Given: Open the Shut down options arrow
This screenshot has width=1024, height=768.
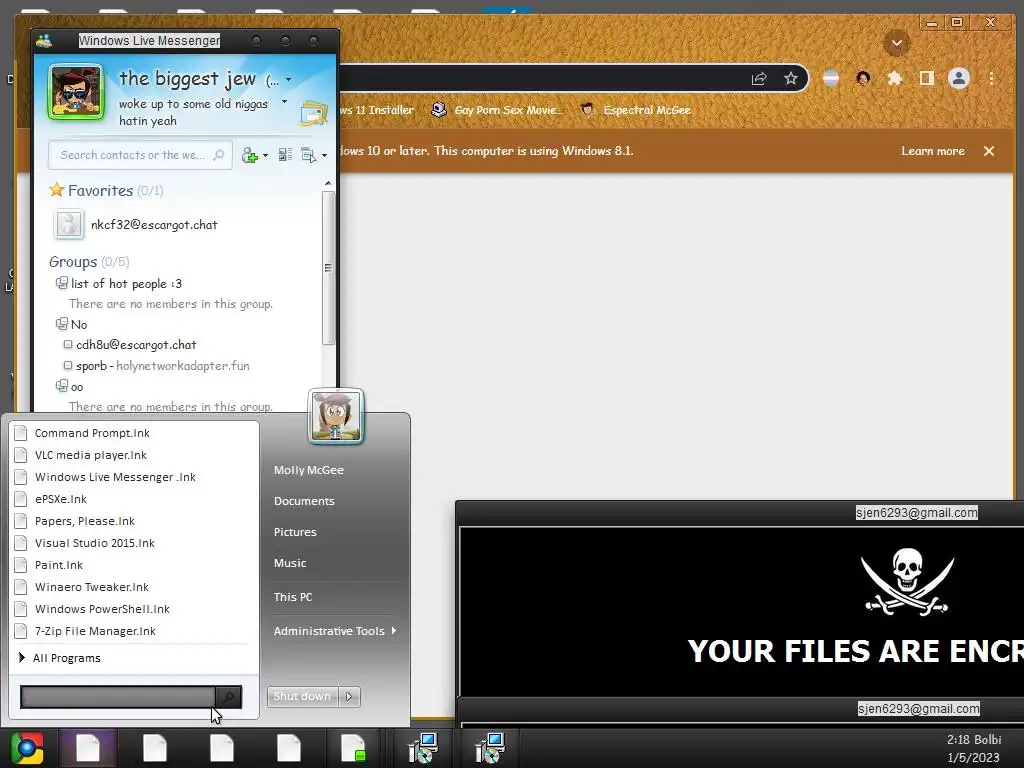Looking at the screenshot, I should (349, 696).
